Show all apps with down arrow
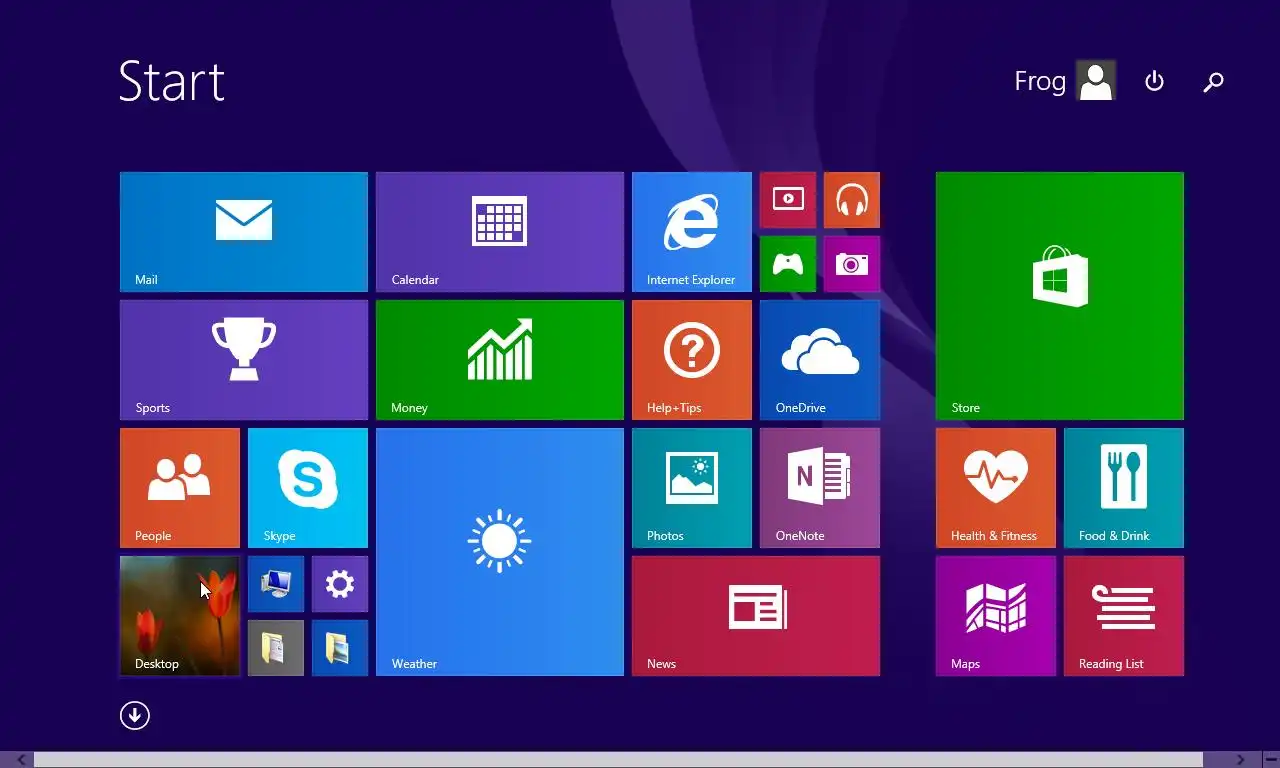The width and height of the screenshot is (1280, 768). 135,715
